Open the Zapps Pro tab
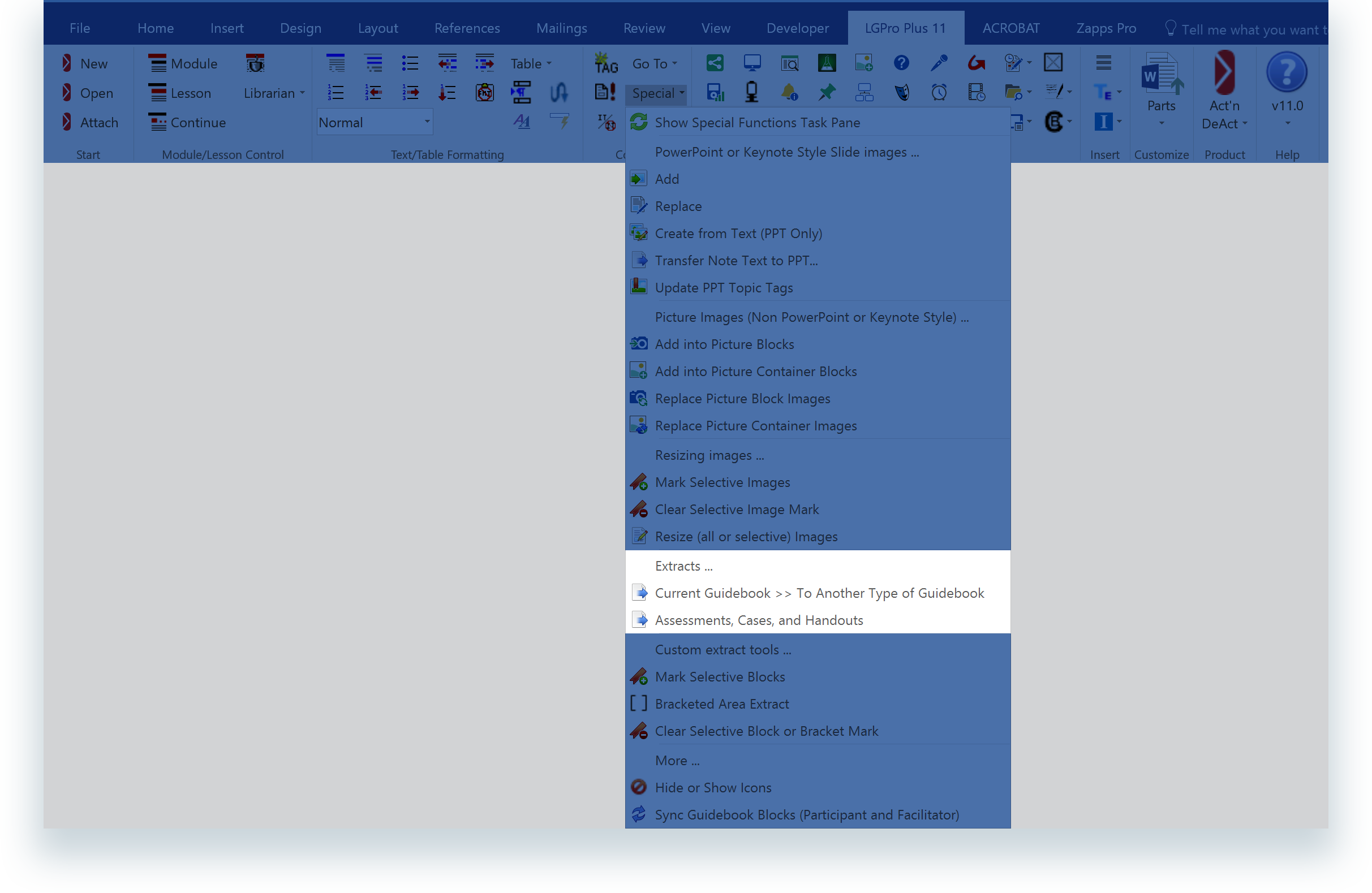Screen dimensions: 1372x893 point(1106,28)
